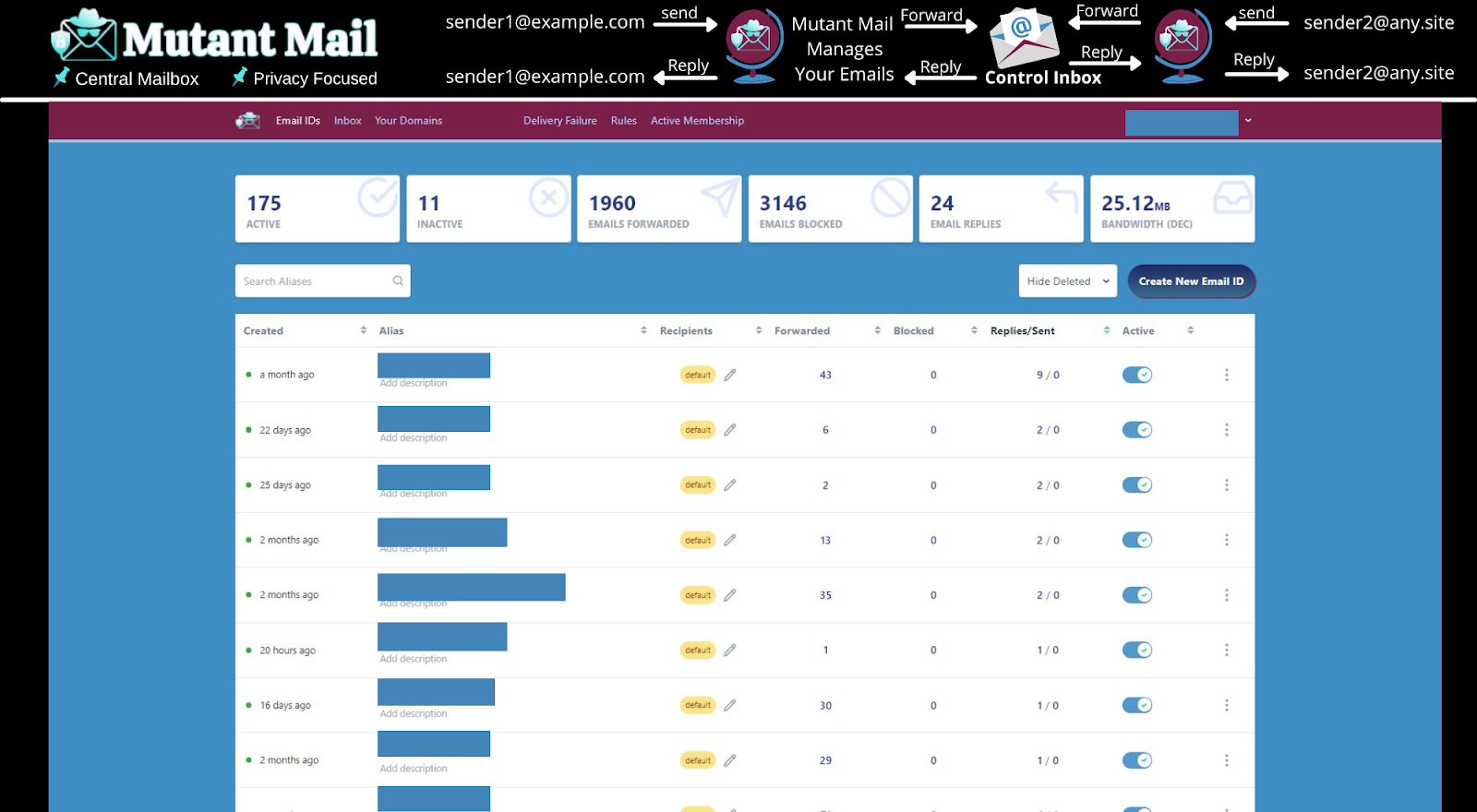
Task: Open actions menu for the '22 days ago' row
Action: coord(1227,430)
